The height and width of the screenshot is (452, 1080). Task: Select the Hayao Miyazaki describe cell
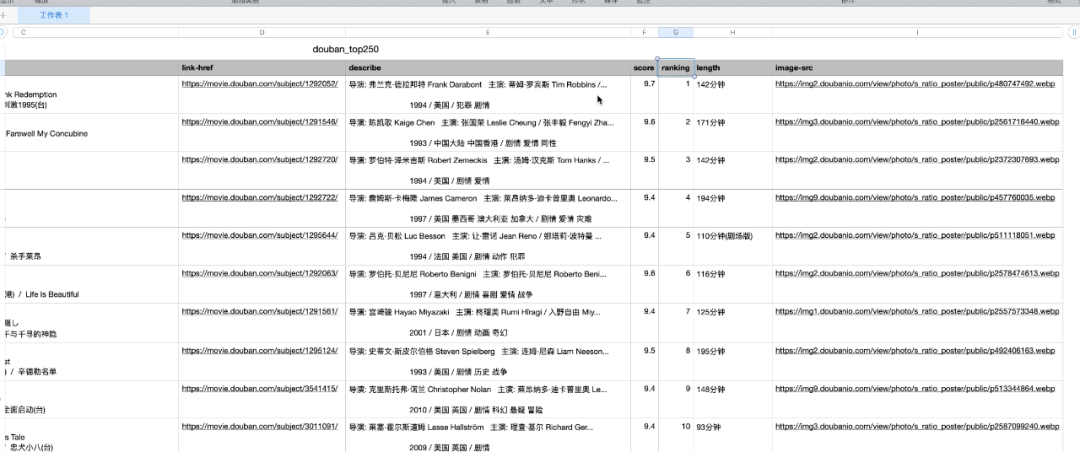[488, 322]
